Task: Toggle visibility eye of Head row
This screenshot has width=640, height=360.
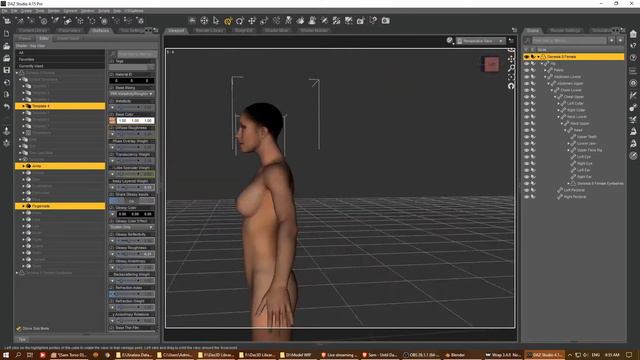Action: (x=527, y=130)
